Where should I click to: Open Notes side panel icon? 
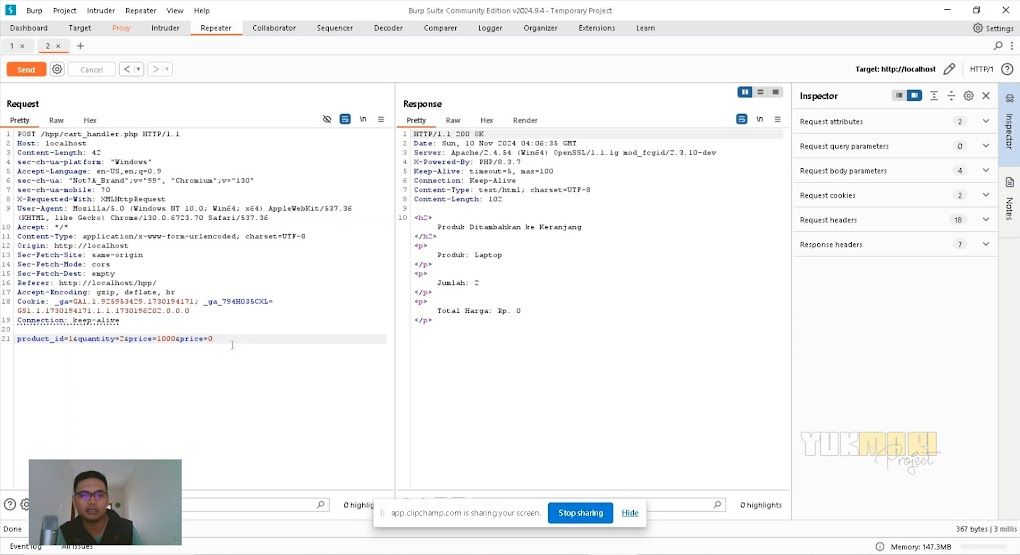coord(1009,183)
